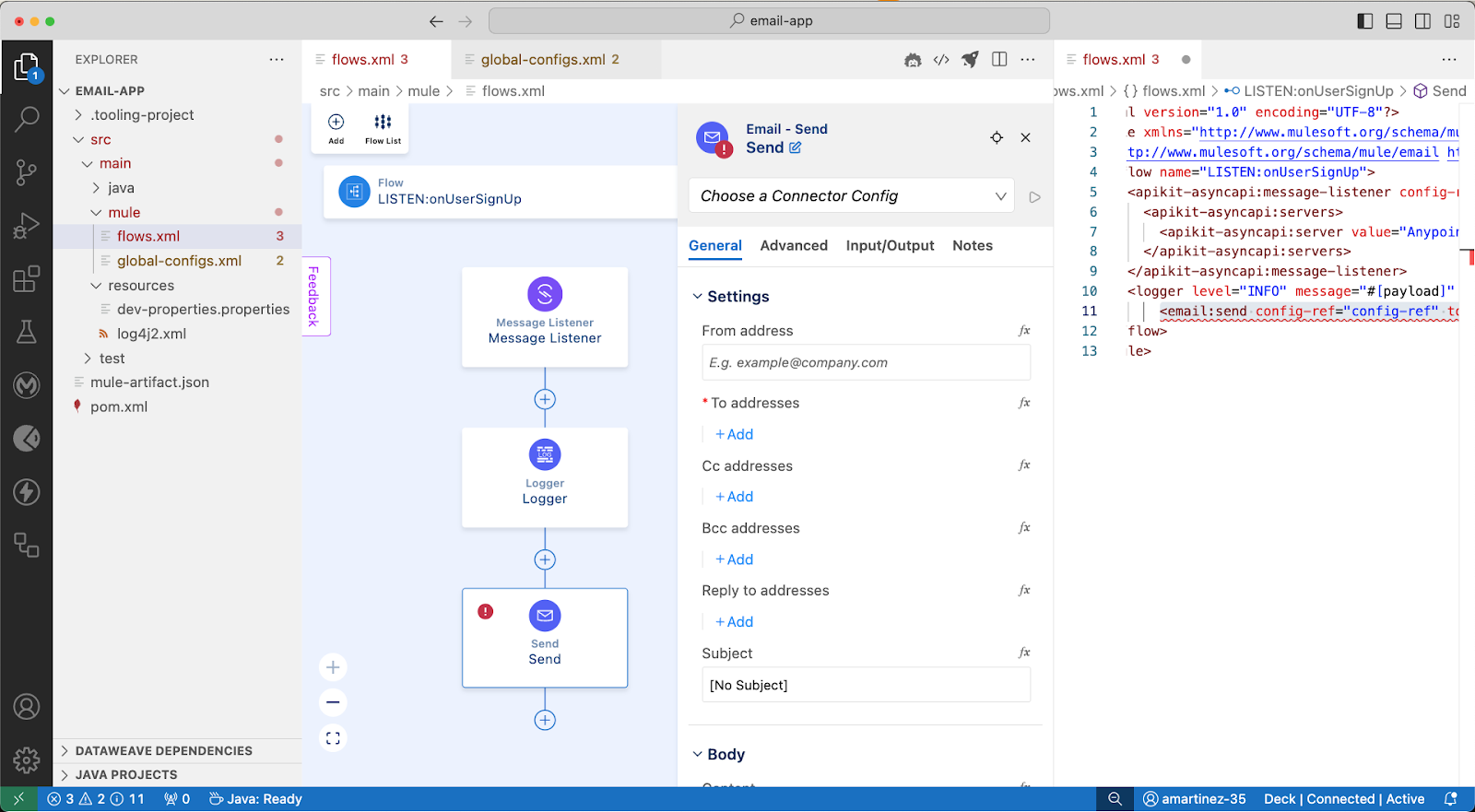Screen dimensions: 1475x812
Task: Click the edit pencil next to Send
Action: pyautogui.click(x=796, y=147)
